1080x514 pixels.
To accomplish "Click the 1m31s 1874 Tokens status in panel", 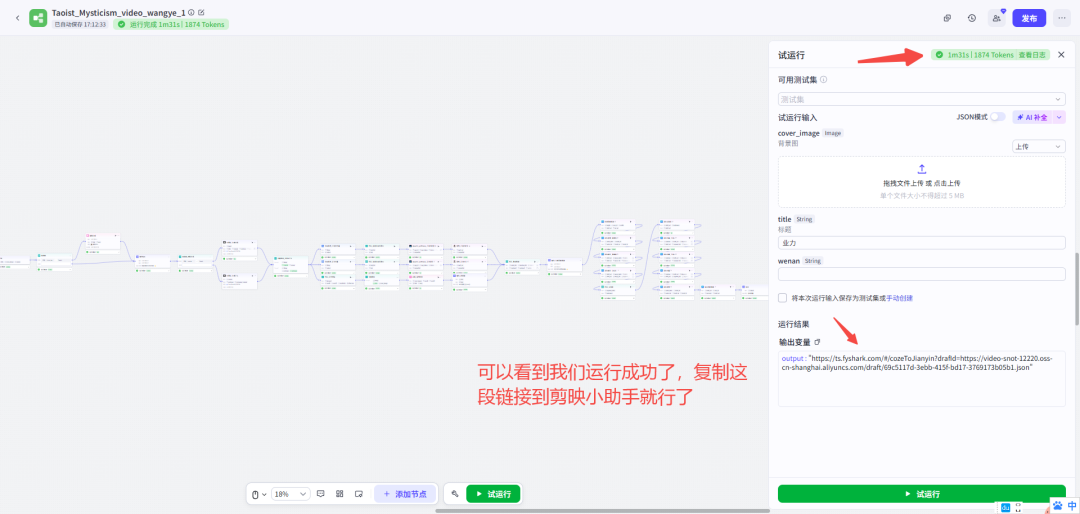I will 980,55.
